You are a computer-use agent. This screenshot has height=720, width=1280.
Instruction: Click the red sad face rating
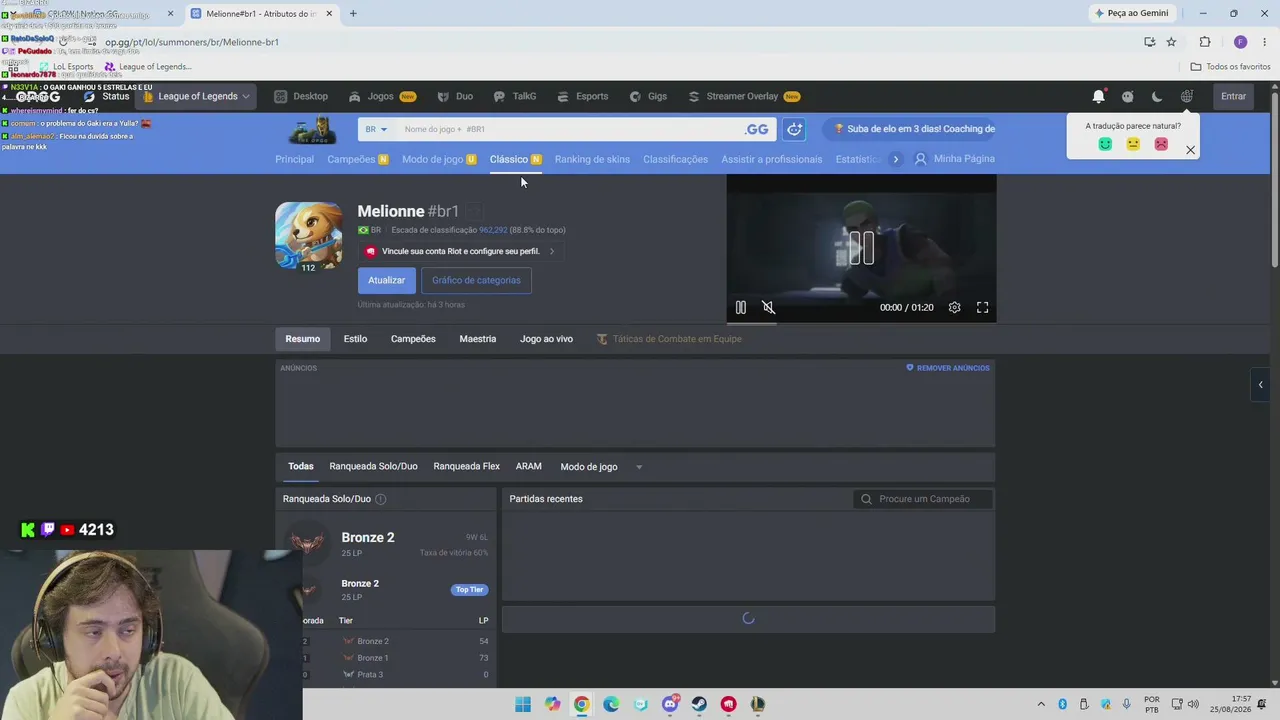[1161, 144]
